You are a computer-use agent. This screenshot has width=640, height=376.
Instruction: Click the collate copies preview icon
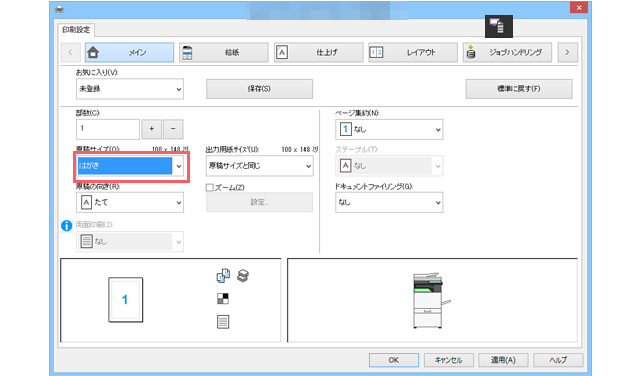(223, 276)
